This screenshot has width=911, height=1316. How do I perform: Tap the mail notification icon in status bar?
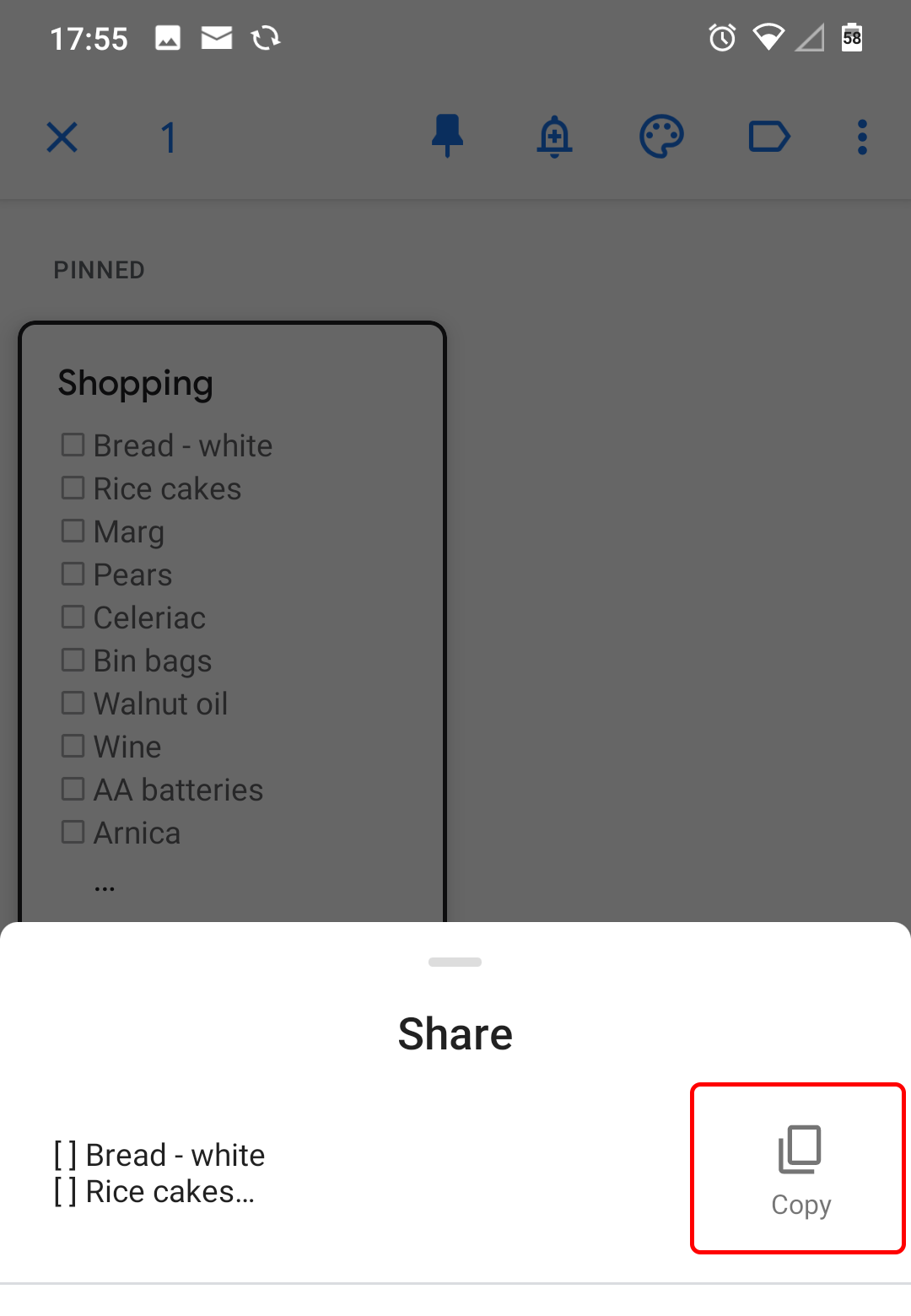(217, 38)
